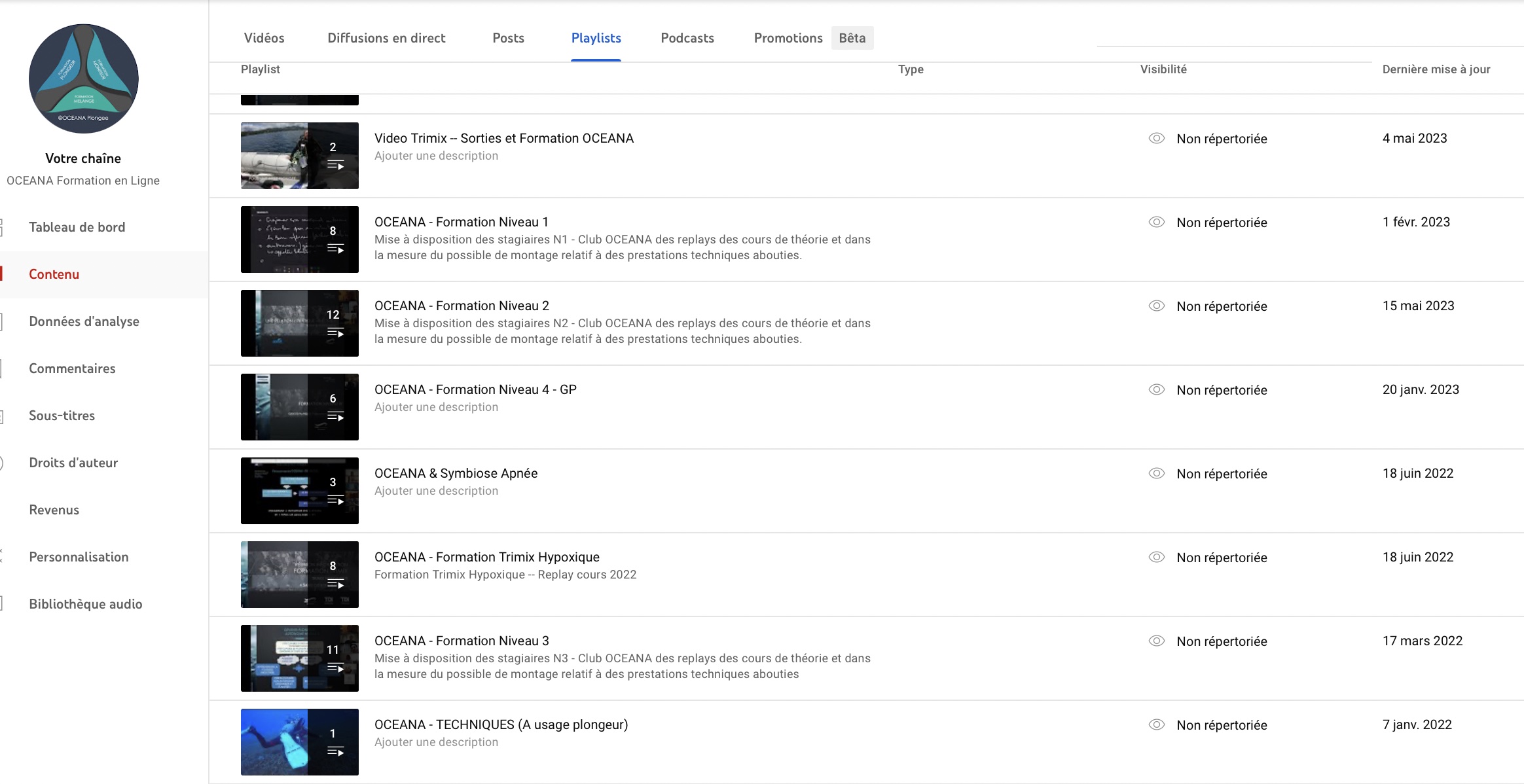Open Personnalisation settings
The height and width of the screenshot is (784, 1524).
pyautogui.click(x=79, y=557)
